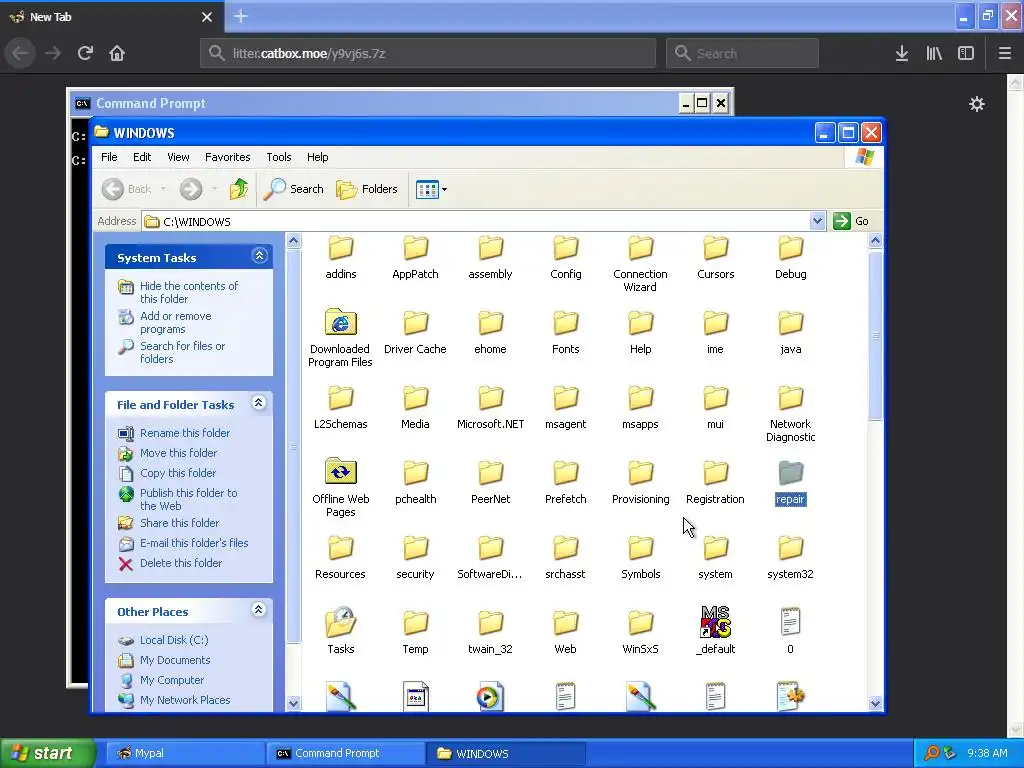Open the View menu
This screenshot has width=1024, height=768.
pos(178,157)
